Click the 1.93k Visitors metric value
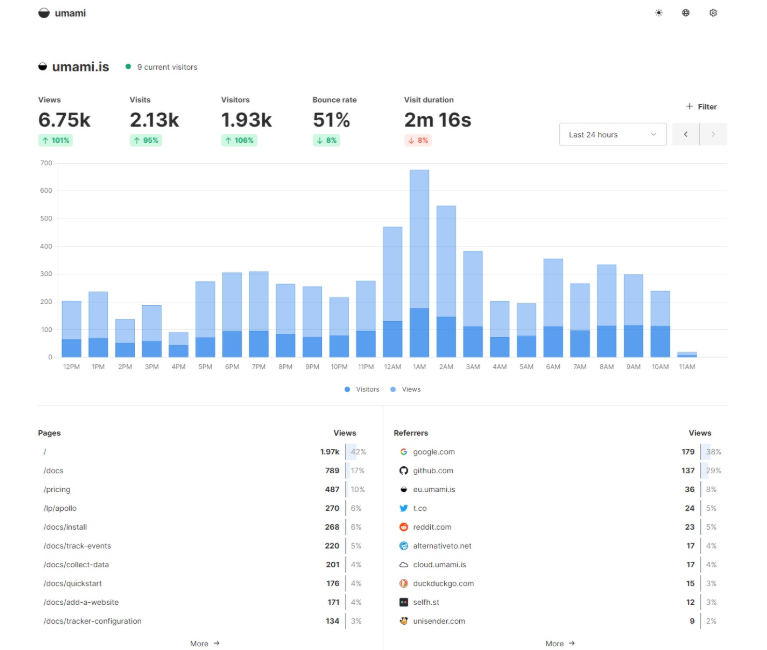767x650 pixels. (x=246, y=120)
